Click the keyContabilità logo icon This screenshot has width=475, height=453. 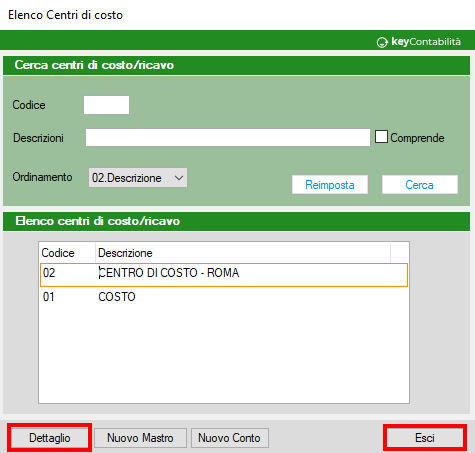[382, 42]
